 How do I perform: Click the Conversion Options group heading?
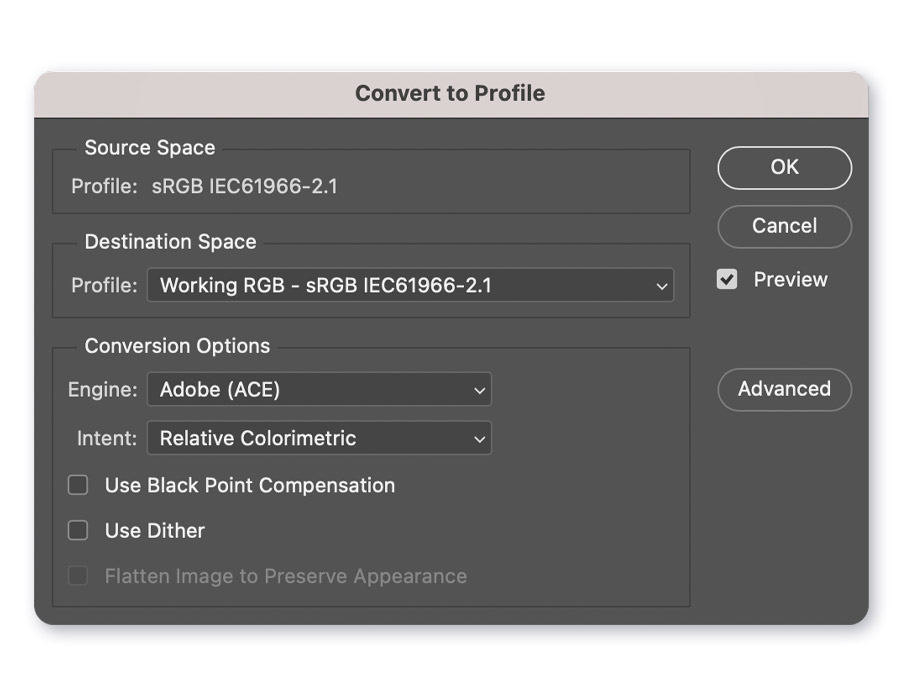tap(177, 346)
